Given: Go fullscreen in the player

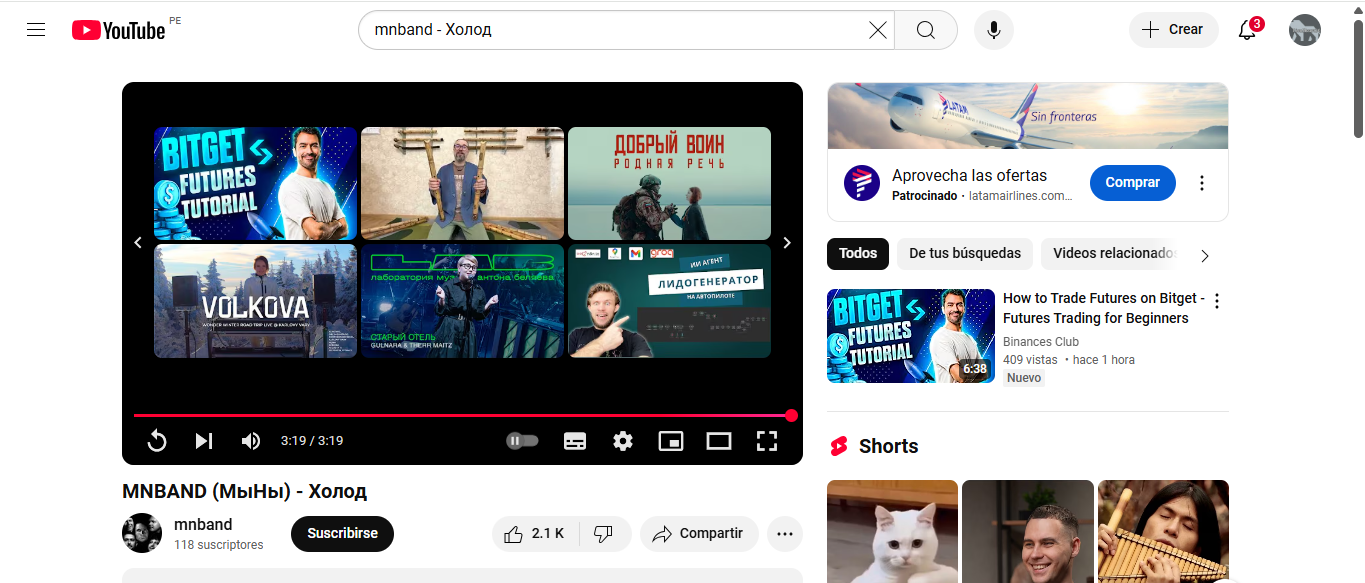Looking at the screenshot, I should click(x=767, y=441).
